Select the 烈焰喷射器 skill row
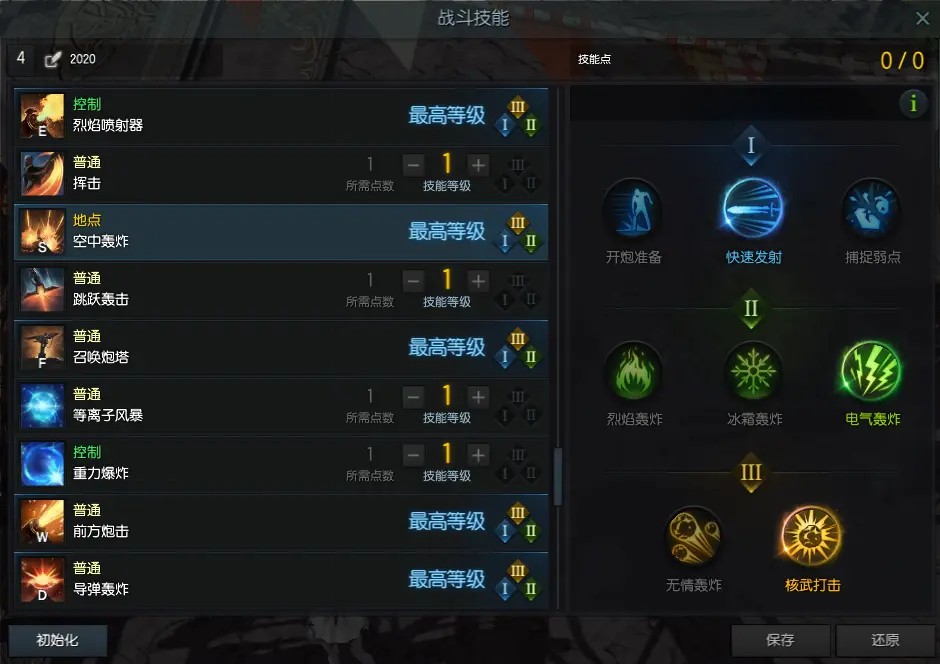 coord(281,116)
